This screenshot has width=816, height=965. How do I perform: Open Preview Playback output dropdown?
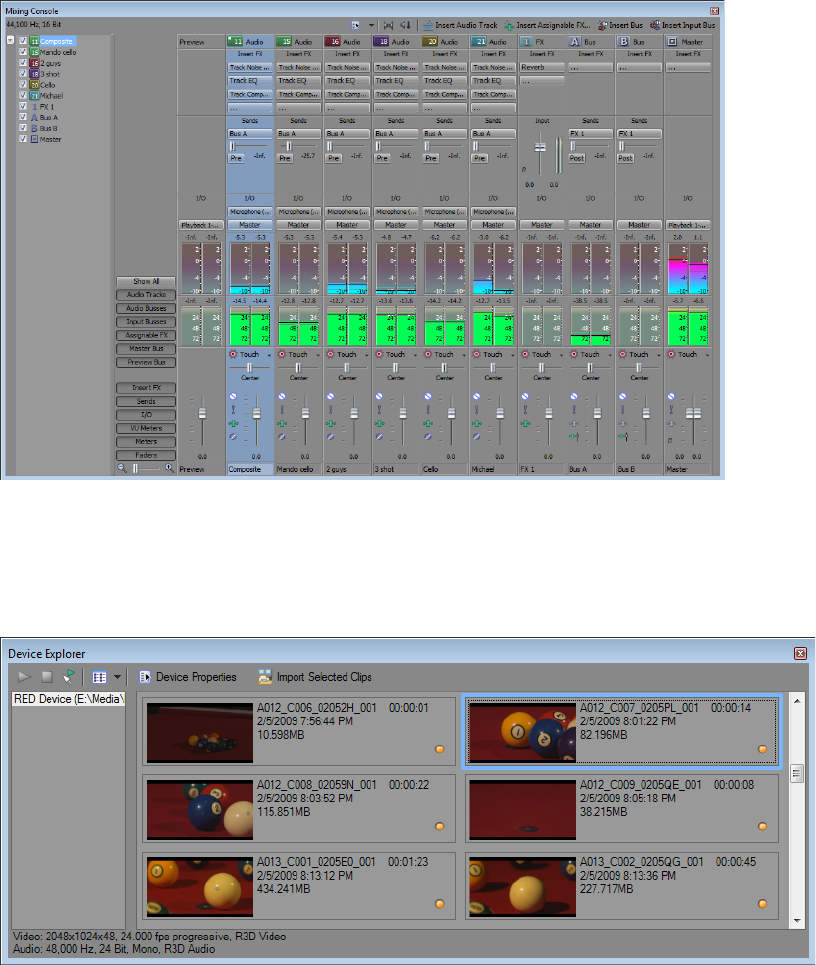click(201, 225)
